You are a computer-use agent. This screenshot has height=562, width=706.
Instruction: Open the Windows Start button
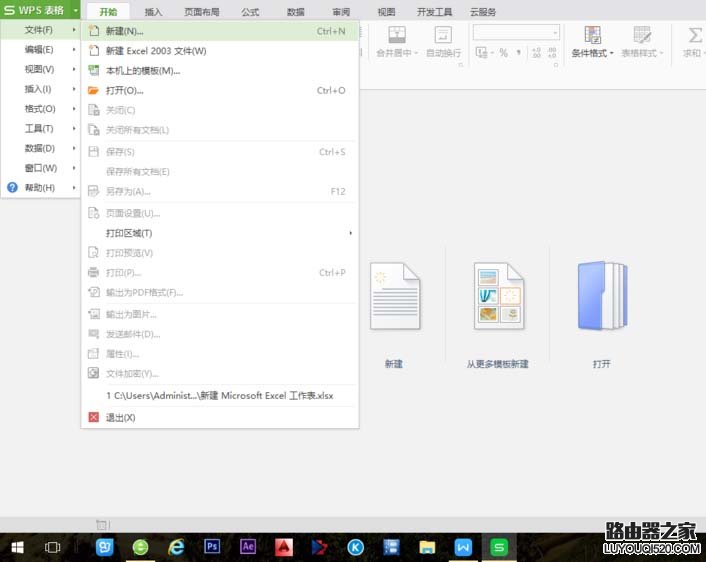point(17,548)
